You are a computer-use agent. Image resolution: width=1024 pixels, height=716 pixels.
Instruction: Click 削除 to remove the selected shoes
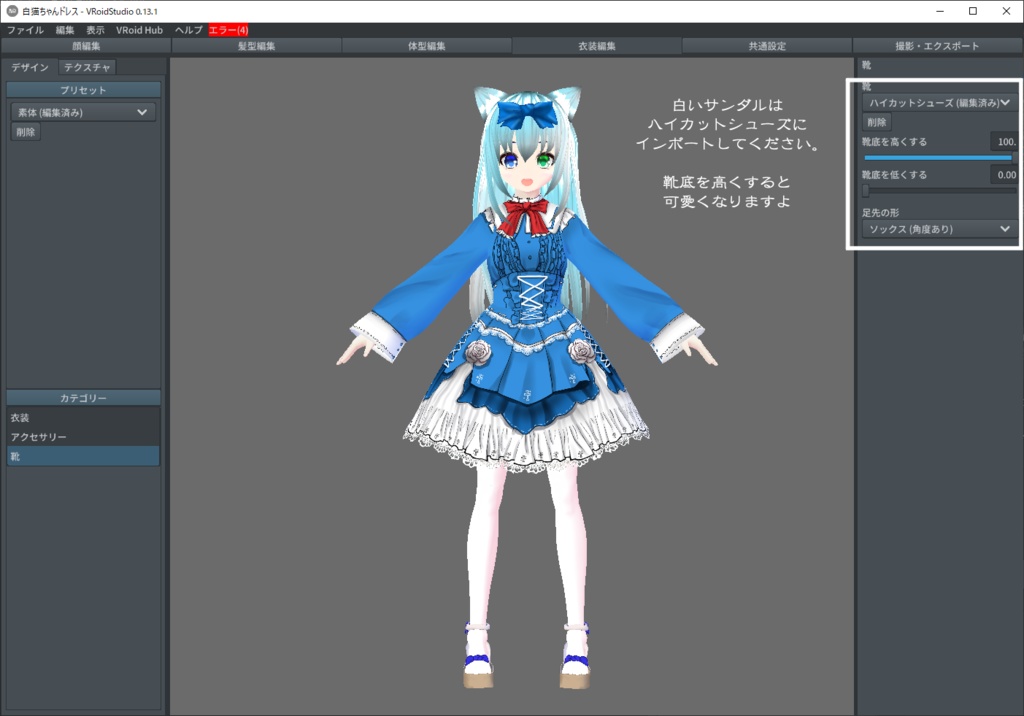876,121
